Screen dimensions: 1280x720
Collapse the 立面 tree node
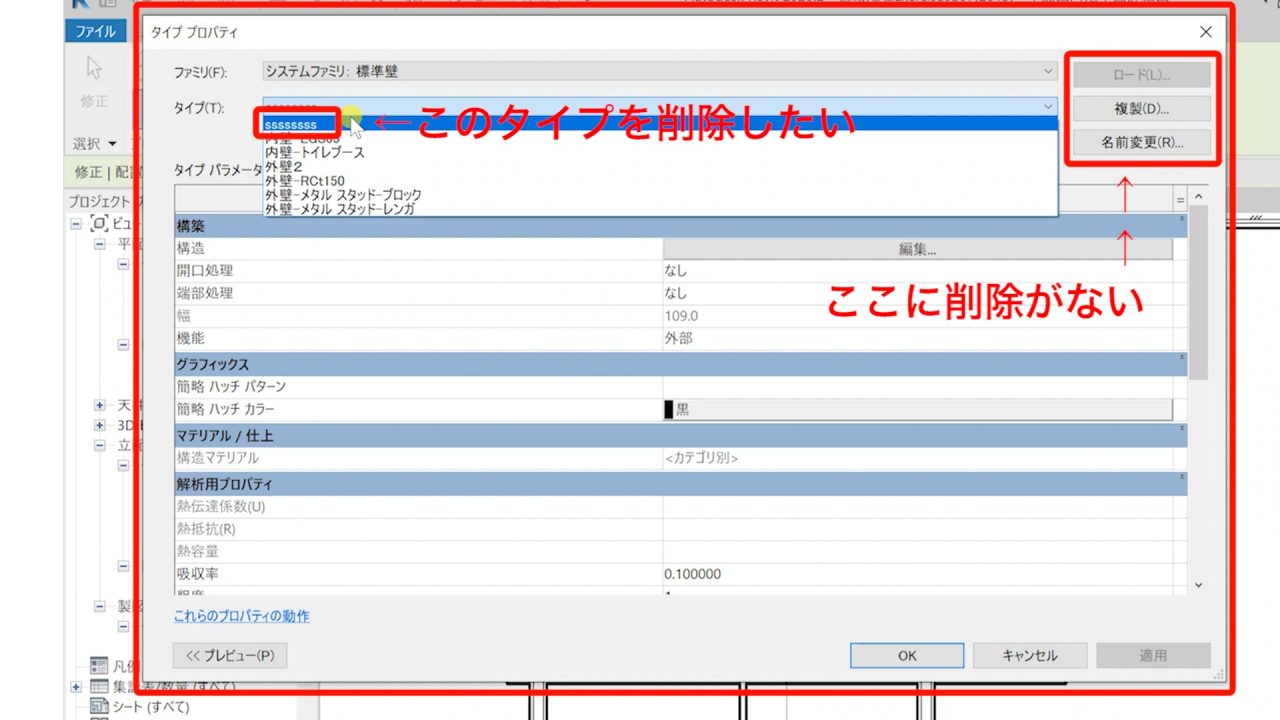(99, 444)
